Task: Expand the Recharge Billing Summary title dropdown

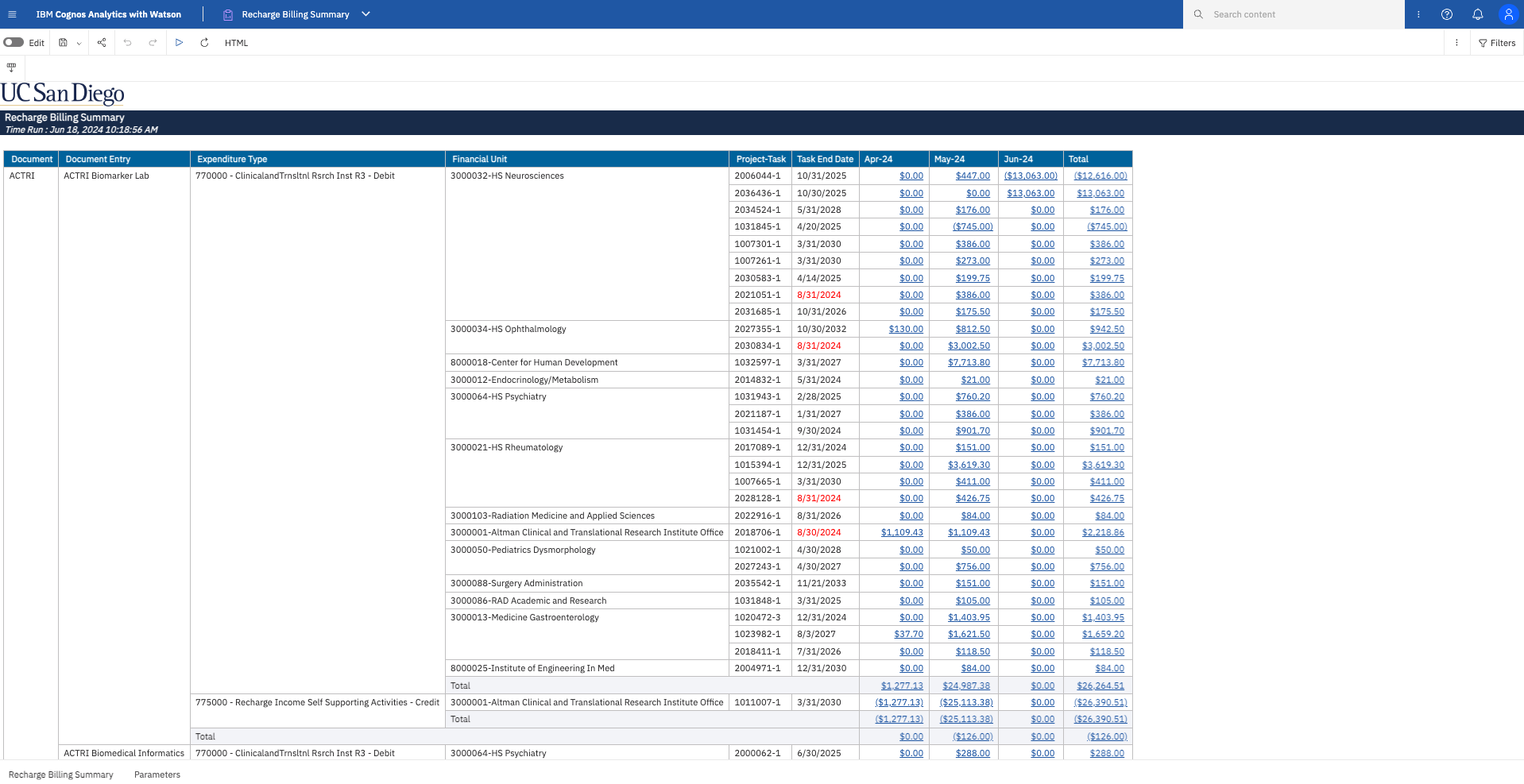Action: 366,14
